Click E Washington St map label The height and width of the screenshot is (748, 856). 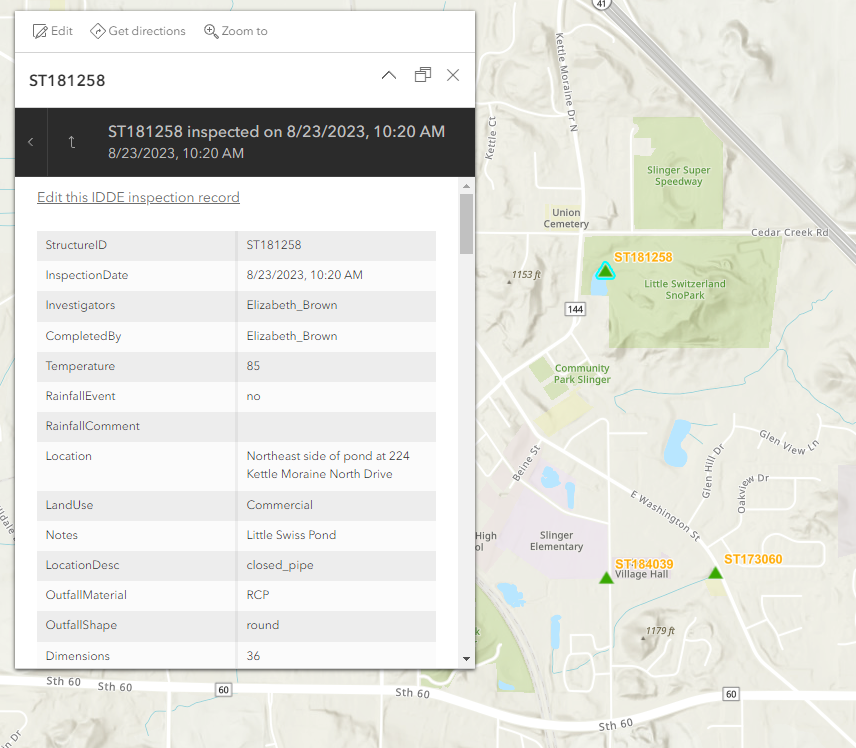point(665,515)
